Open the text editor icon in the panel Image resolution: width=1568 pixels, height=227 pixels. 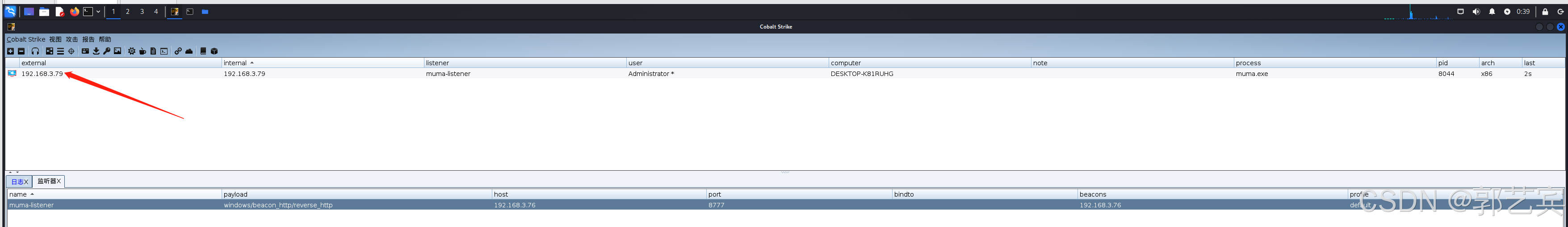[x=60, y=12]
